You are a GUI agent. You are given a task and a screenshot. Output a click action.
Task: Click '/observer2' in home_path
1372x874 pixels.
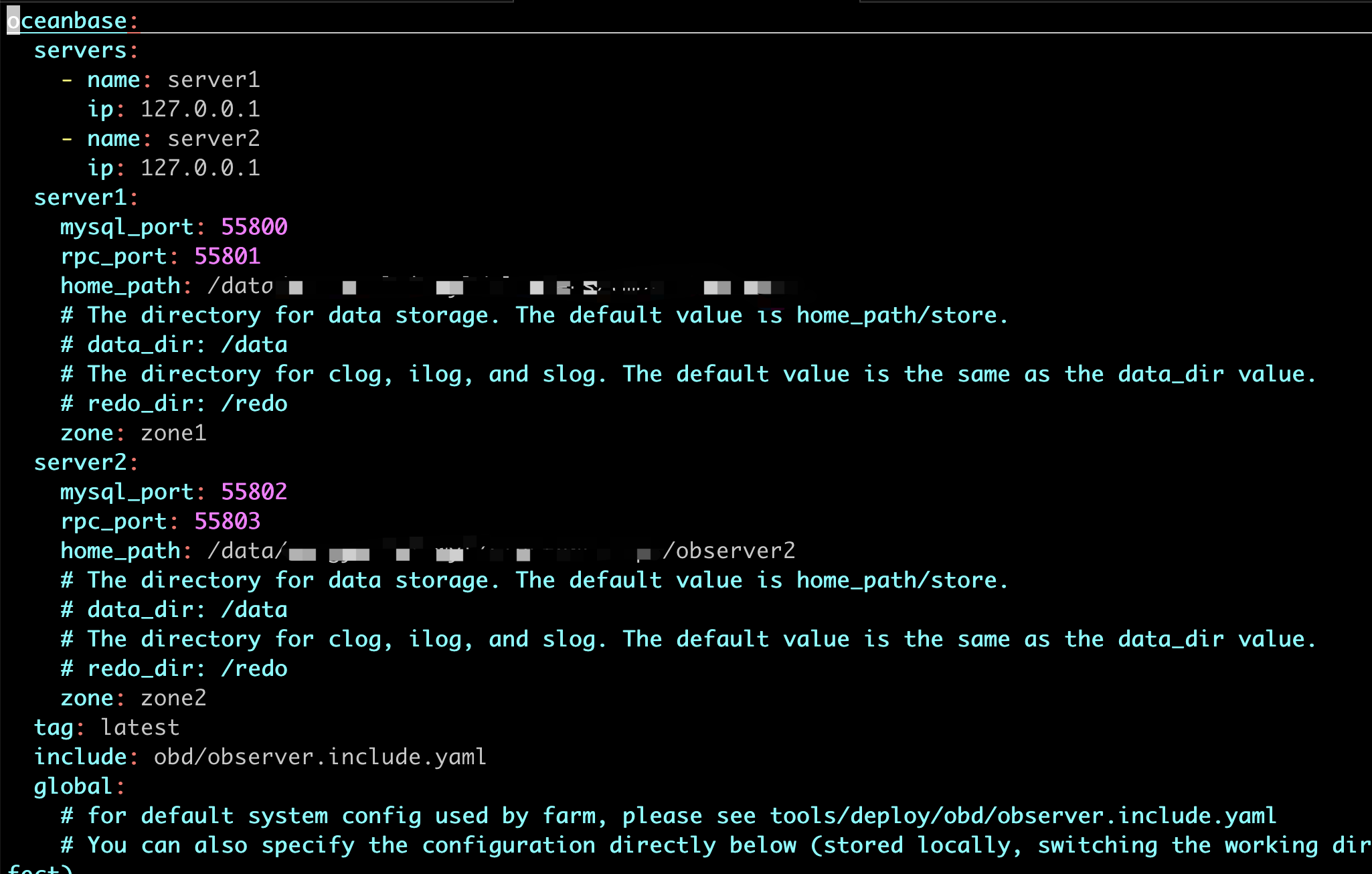tap(729, 551)
